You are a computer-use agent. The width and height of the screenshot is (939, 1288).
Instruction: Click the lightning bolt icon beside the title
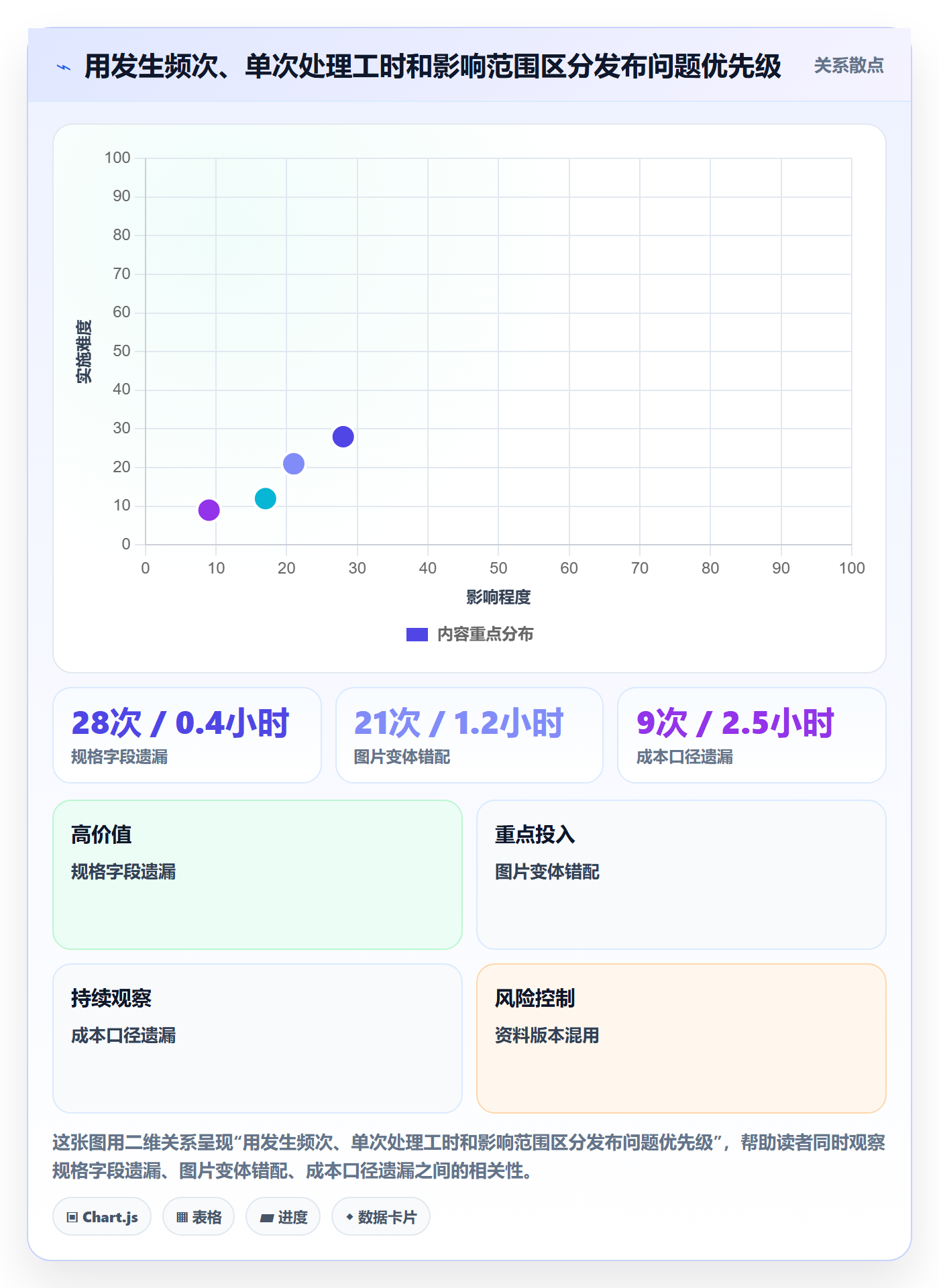click(64, 67)
